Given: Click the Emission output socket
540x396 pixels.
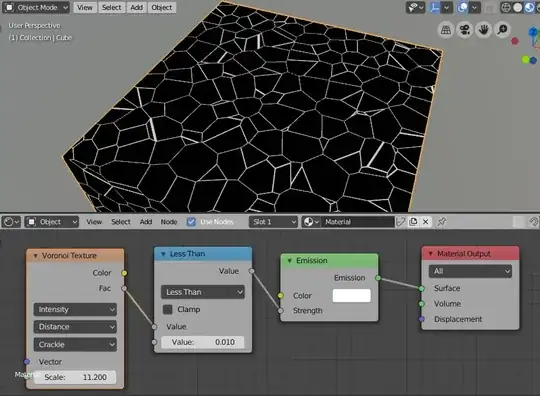Looking at the screenshot, I should (x=378, y=278).
